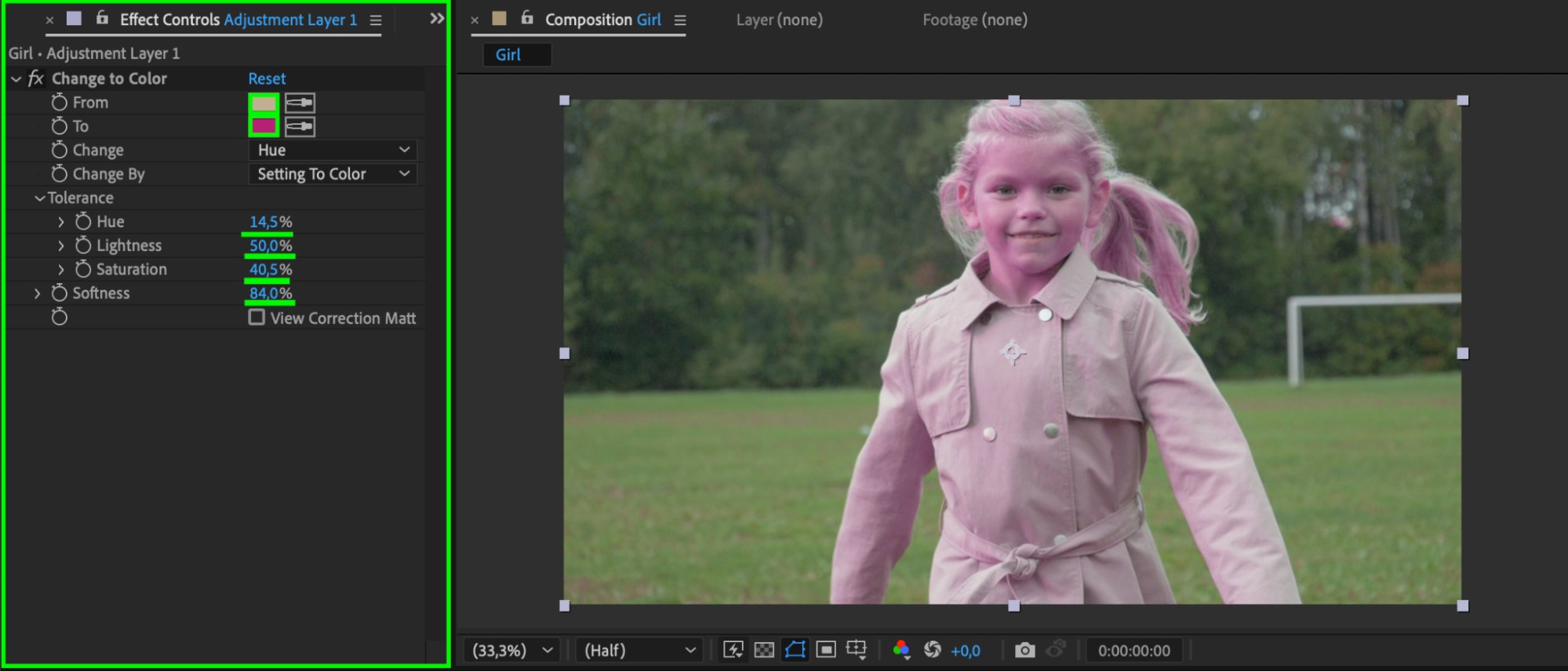Toggle the transparency grid in the viewer

[763, 650]
